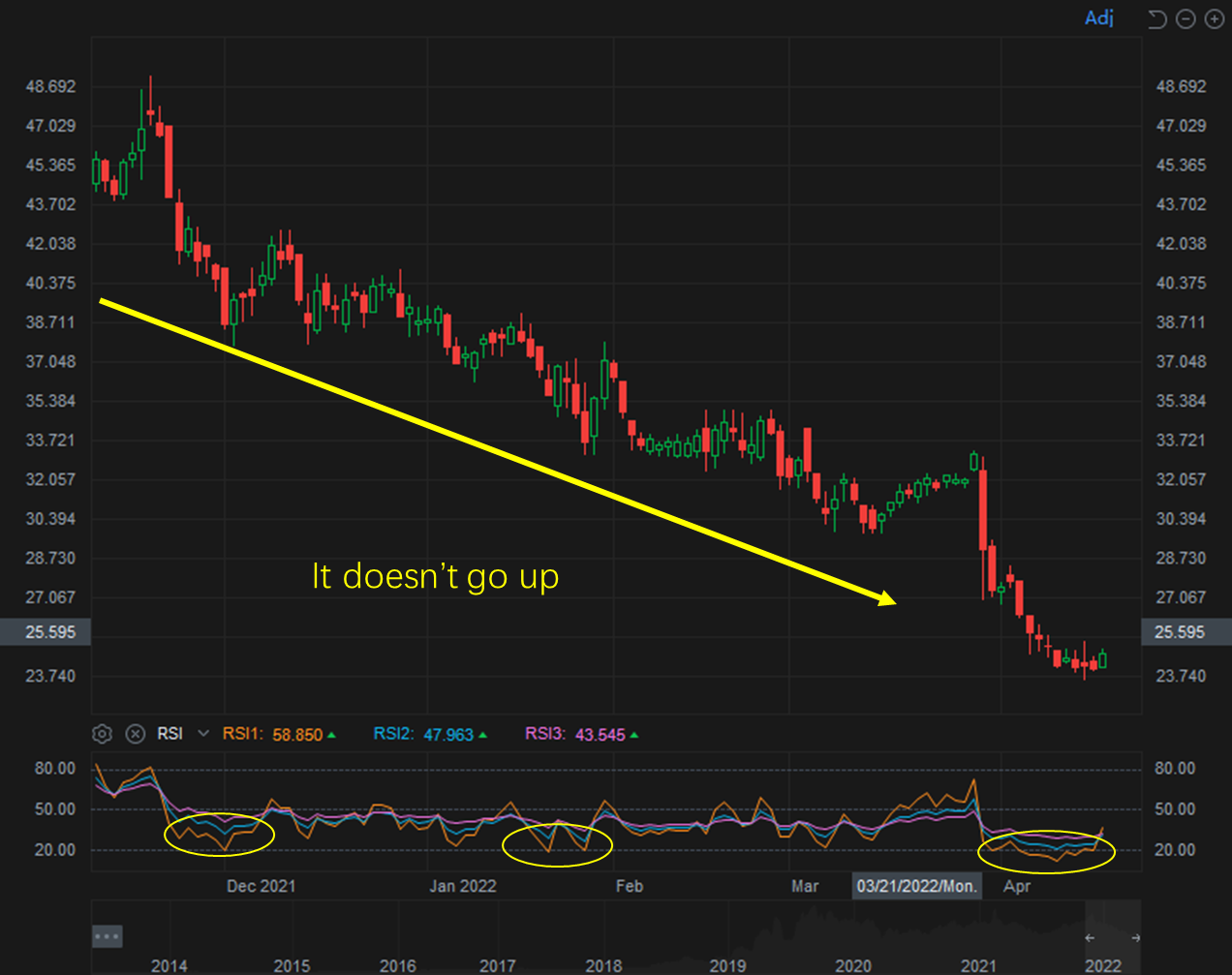Reset chart view with the undo arrow
This screenshot has height=975, width=1232.
pos(1156,19)
